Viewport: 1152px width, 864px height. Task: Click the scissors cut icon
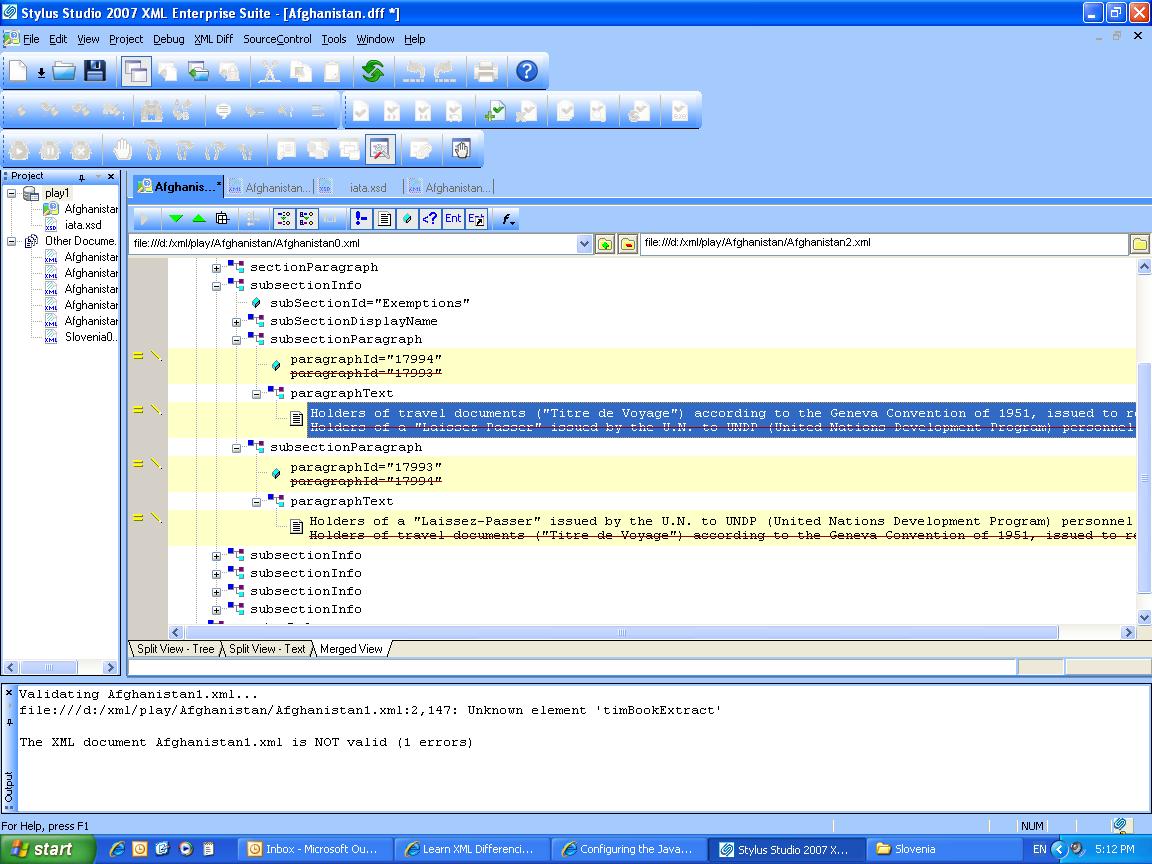(x=270, y=71)
